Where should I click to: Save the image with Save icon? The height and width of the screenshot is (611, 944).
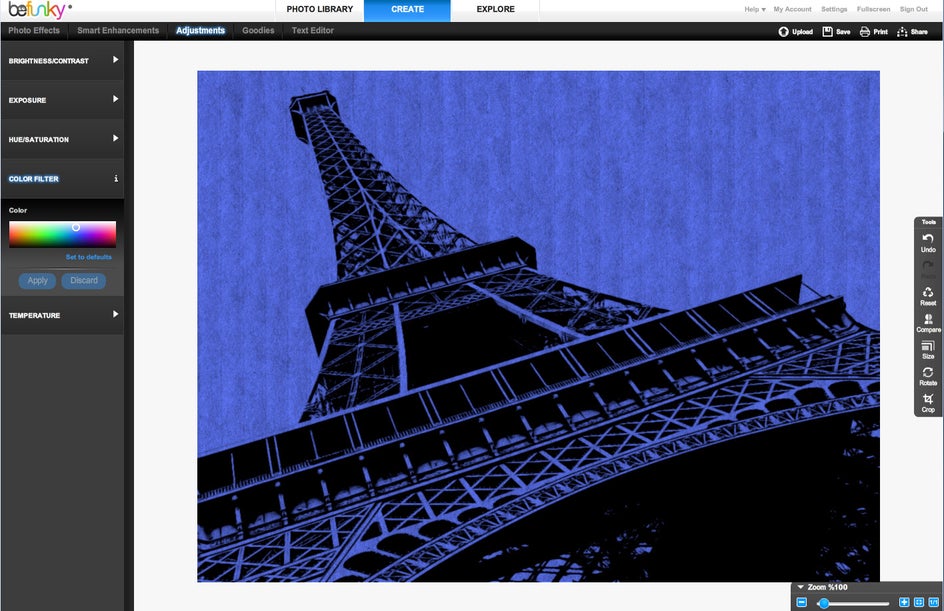pyautogui.click(x=827, y=31)
